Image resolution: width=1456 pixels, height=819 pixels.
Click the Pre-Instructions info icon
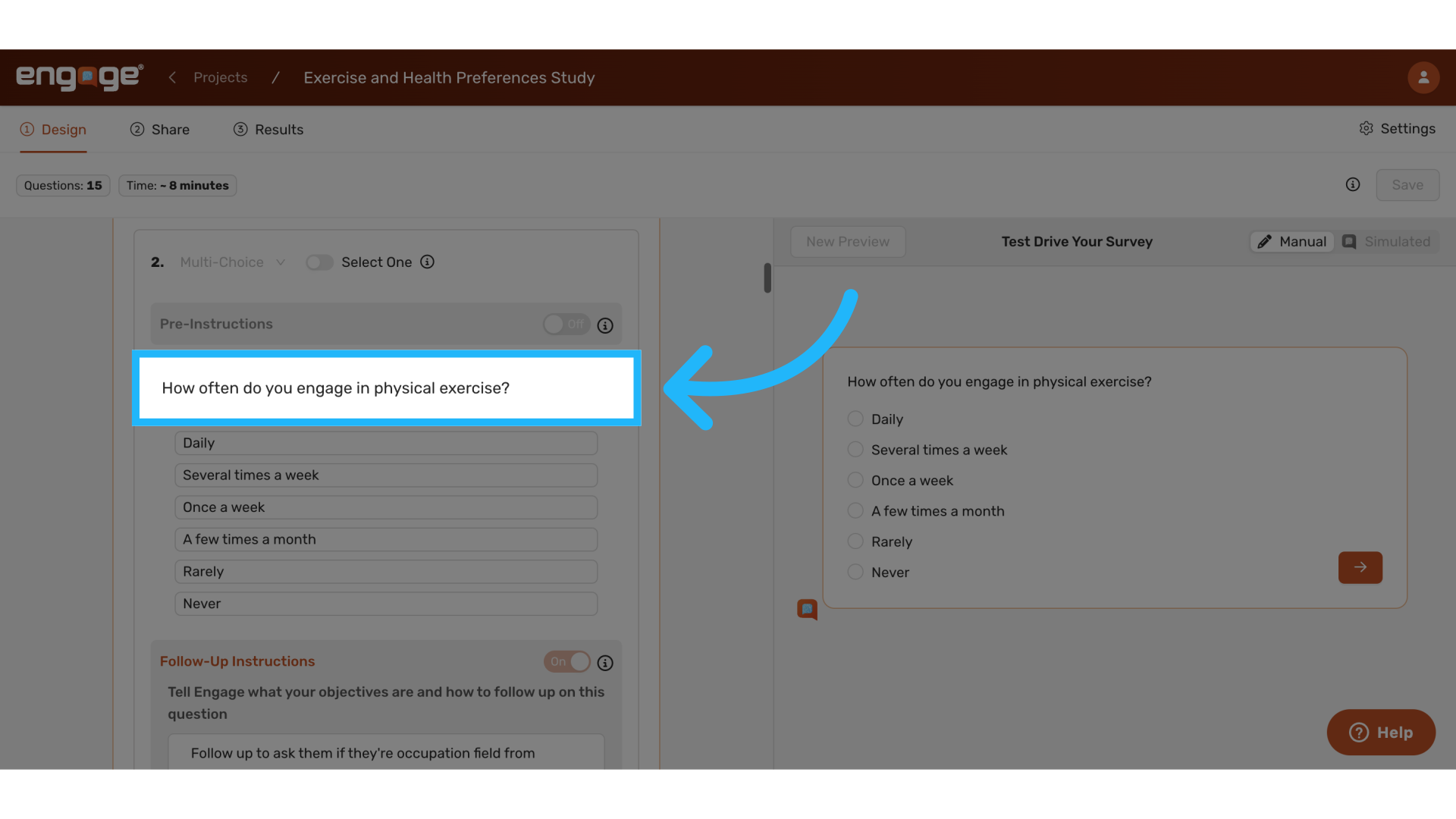(x=605, y=325)
